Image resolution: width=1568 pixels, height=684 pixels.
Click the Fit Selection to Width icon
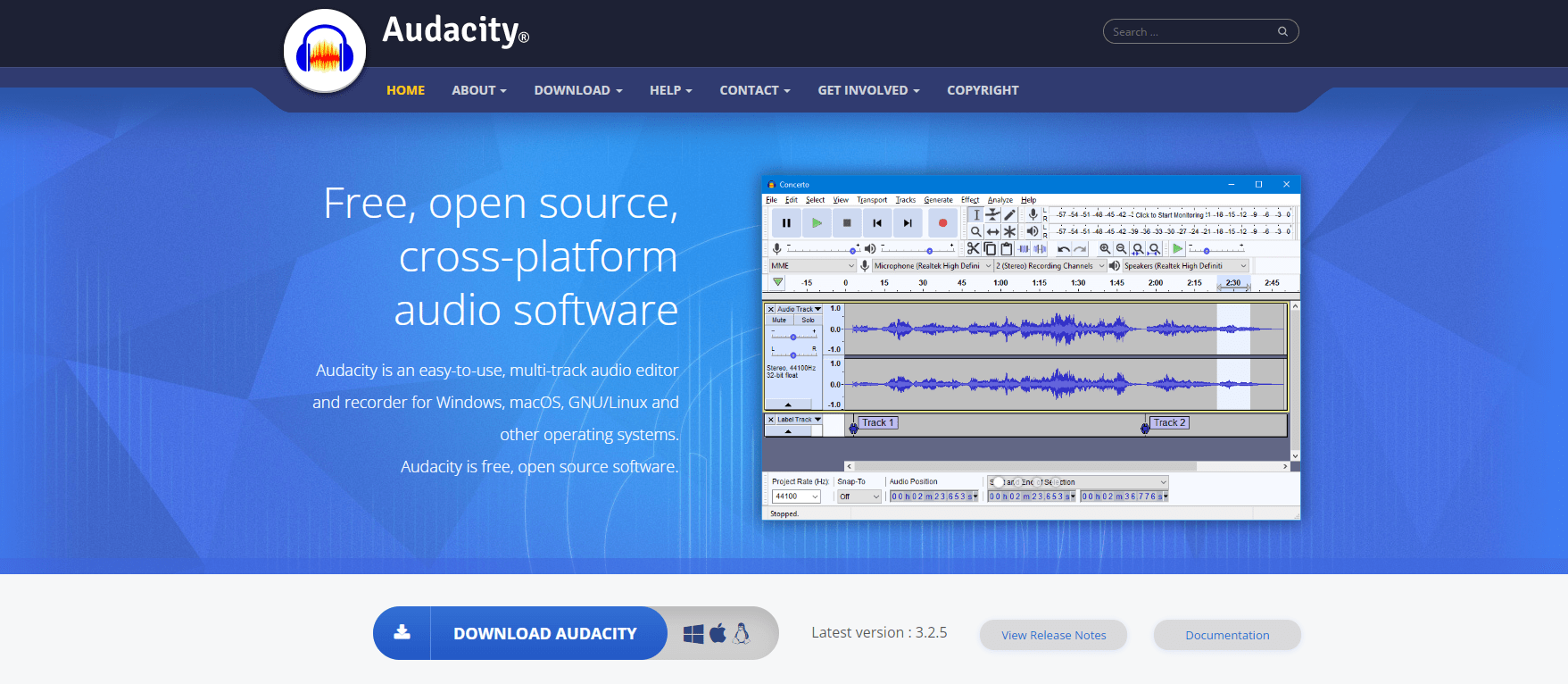pos(1138,249)
